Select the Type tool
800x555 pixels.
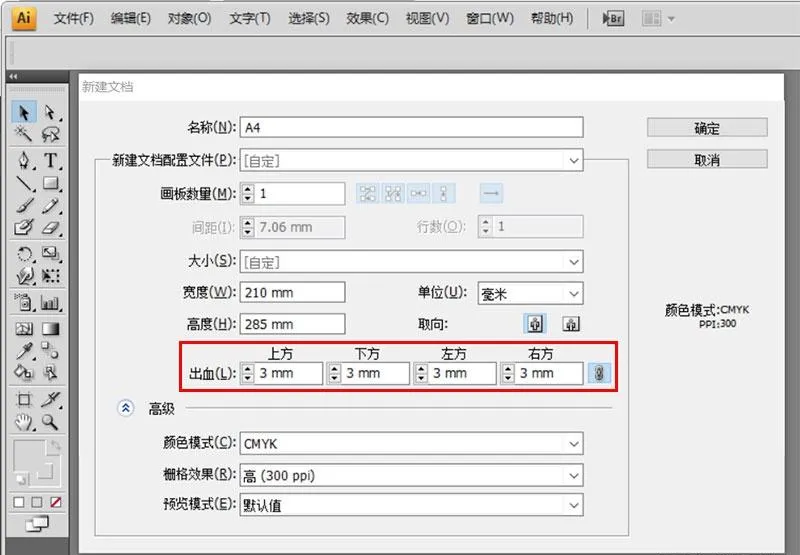(51, 161)
